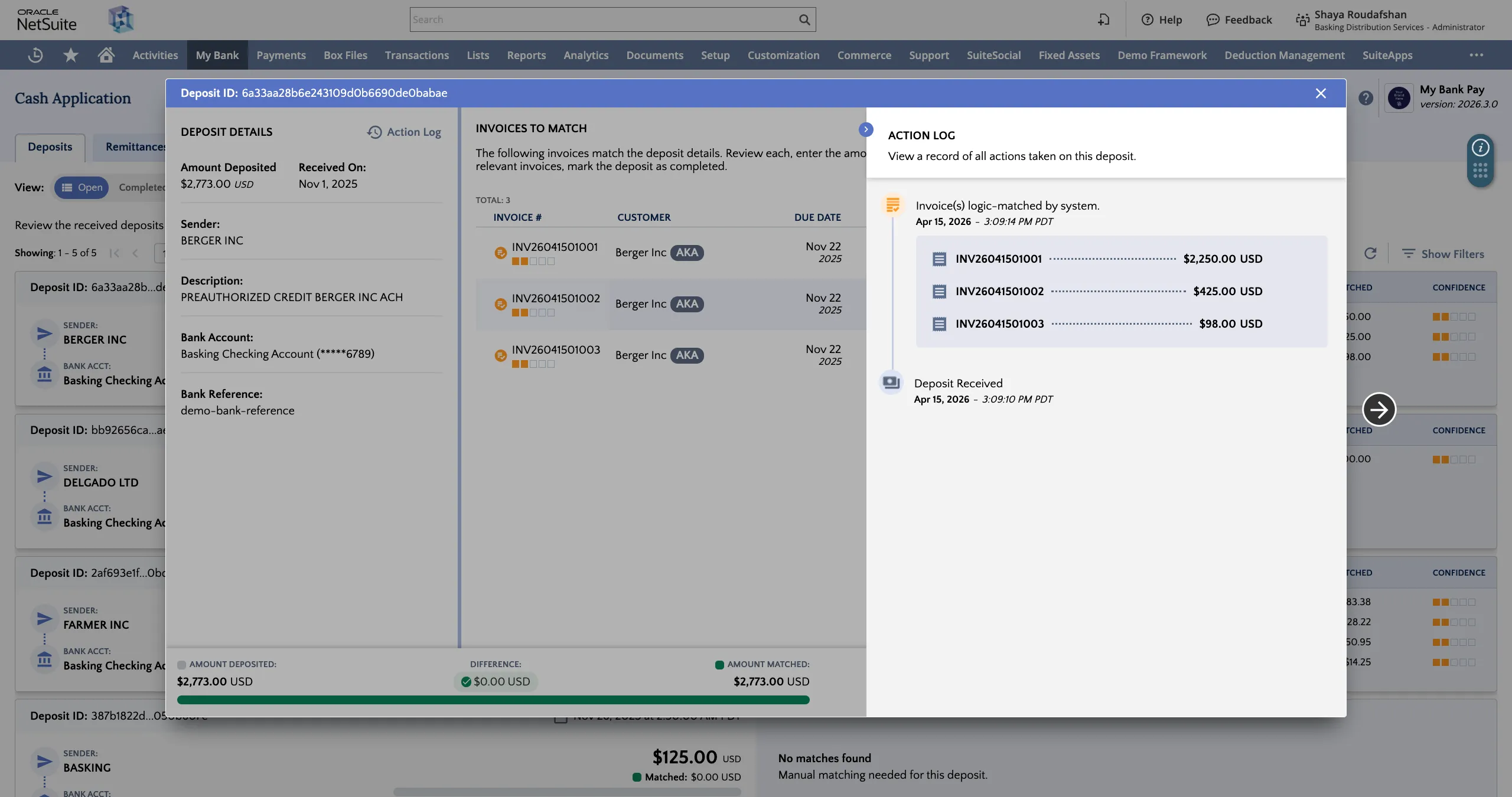Open deposit card bb92656ca
This screenshot has height=797, width=1512.
(90, 482)
